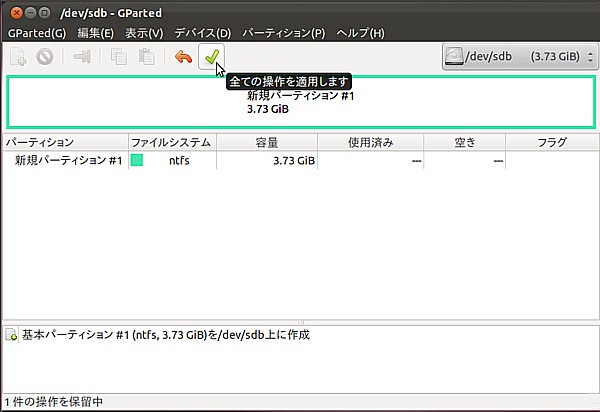Image resolution: width=600 pixels, height=412 pixels.
Task: Click the paste partition toolbar icon
Action: 147,57
